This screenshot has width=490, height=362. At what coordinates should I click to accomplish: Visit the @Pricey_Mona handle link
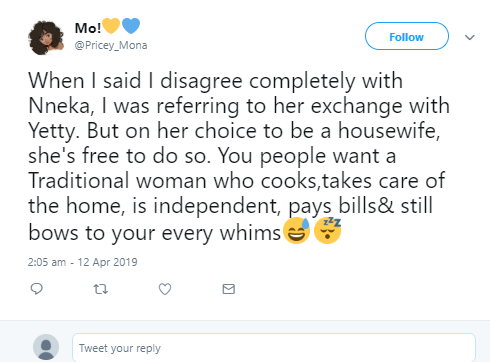coord(111,45)
